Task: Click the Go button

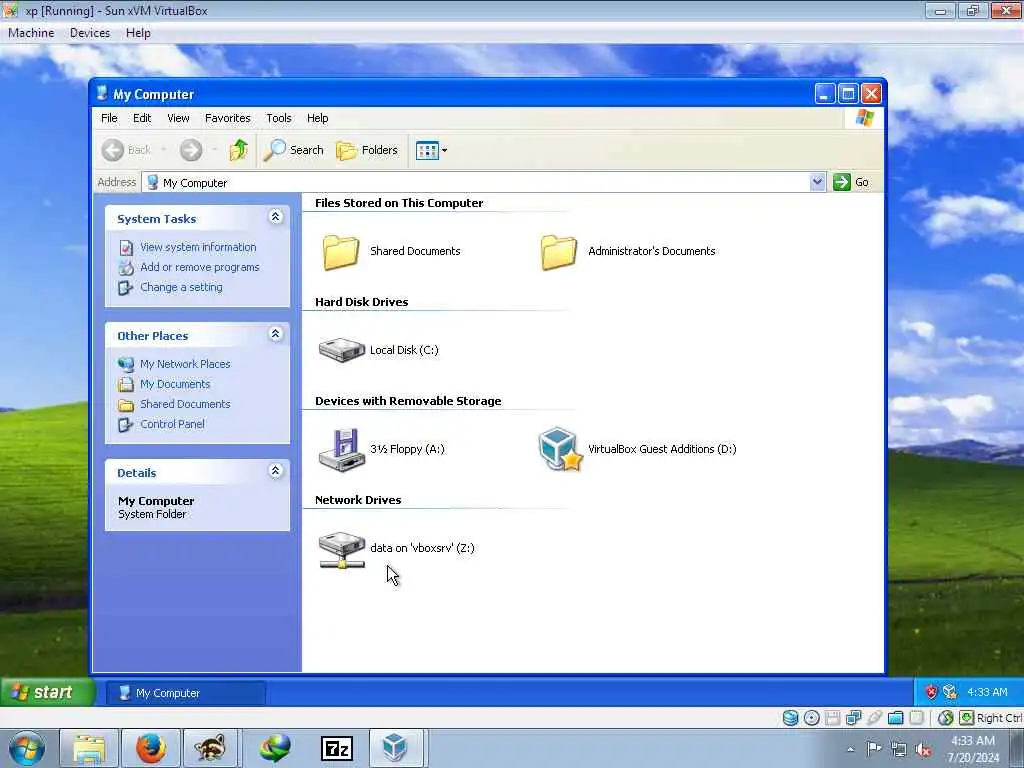Action: click(851, 182)
